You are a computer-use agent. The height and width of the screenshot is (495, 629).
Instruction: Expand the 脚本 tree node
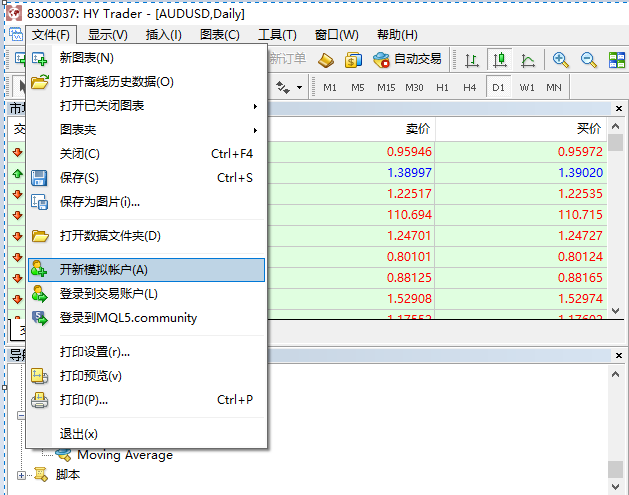[22, 475]
